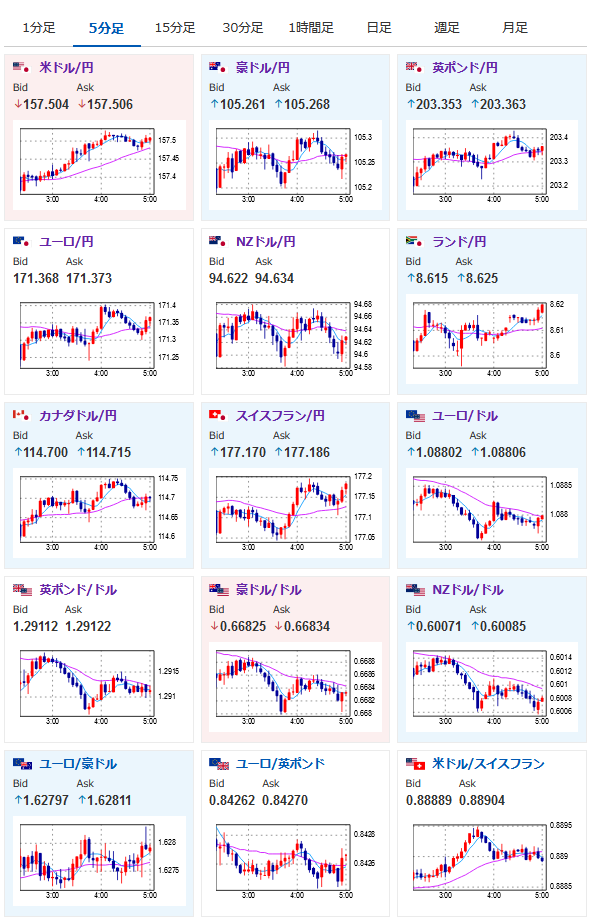Switch to the 1分足 timeframe tab
This screenshot has width=592, height=920.
(39, 28)
